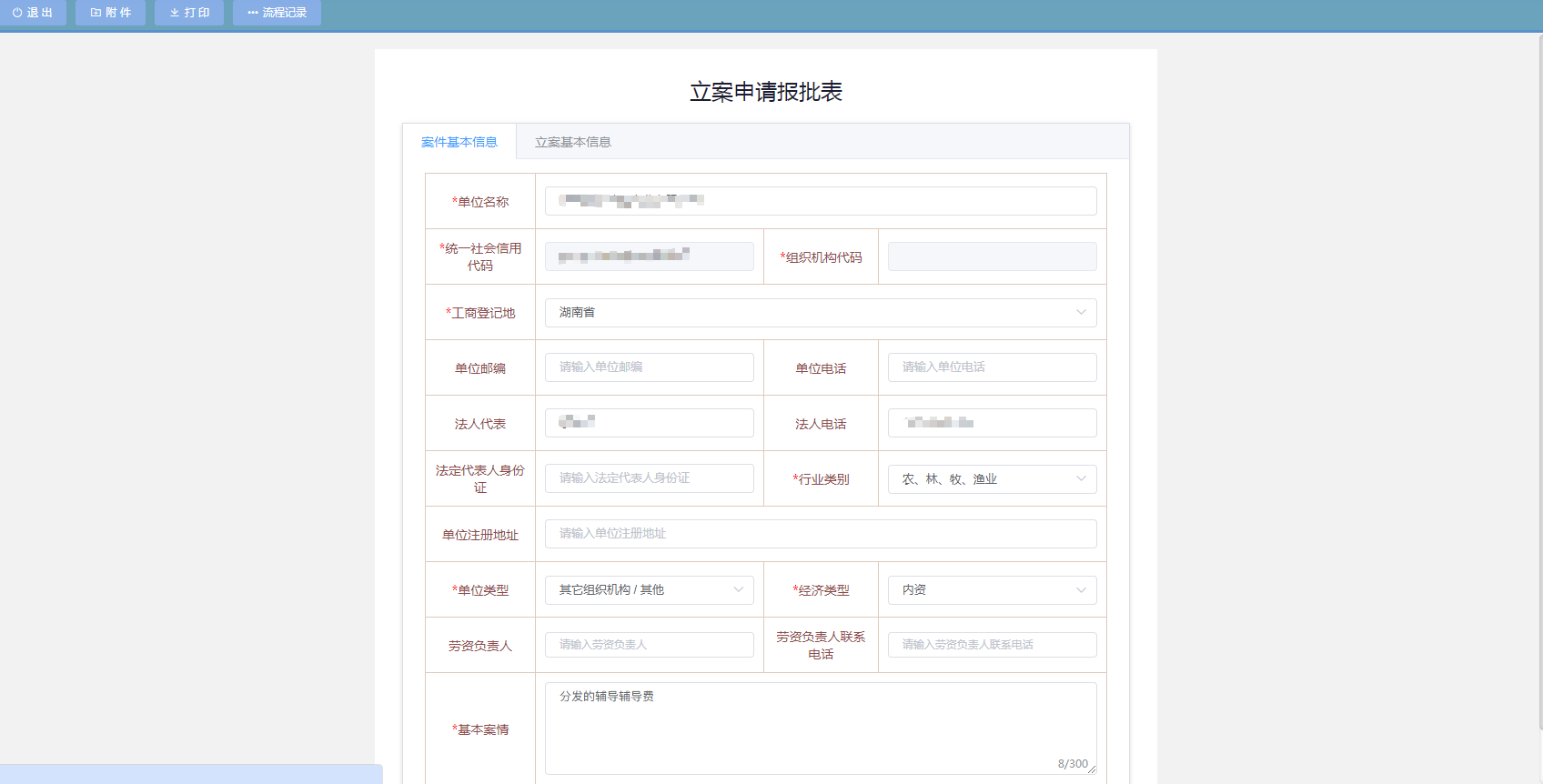Click the 劳资负责人 input field
The height and width of the screenshot is (784, 1543).
click(650, 645)
